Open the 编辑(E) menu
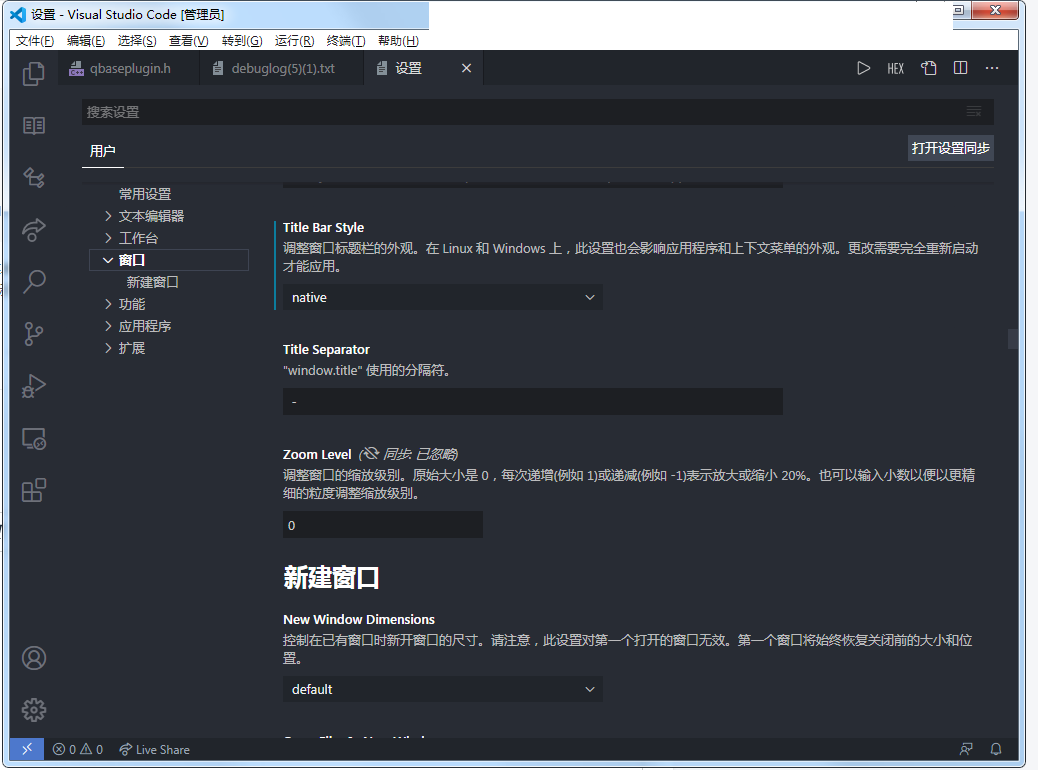 tap(85, 41)
